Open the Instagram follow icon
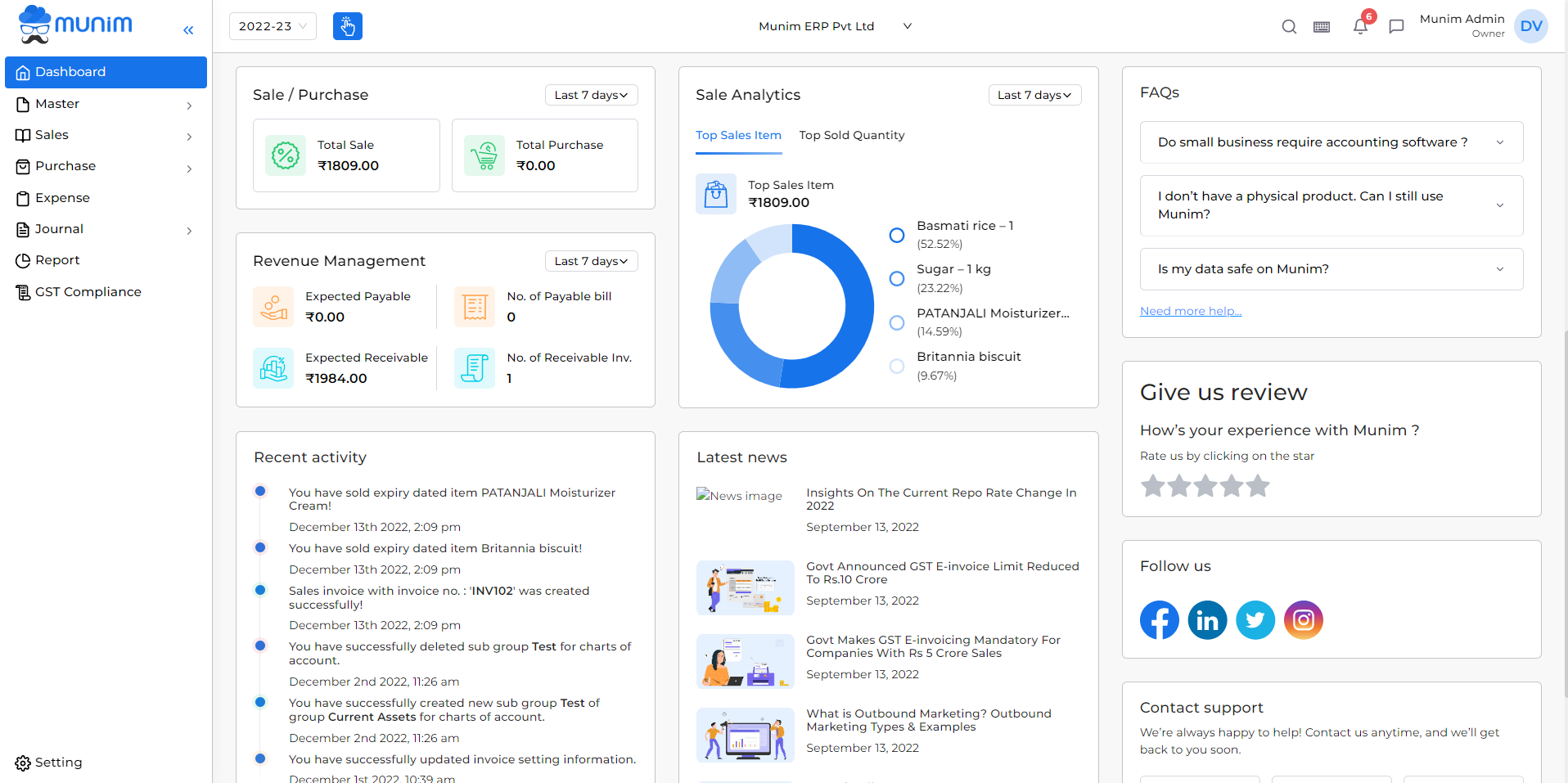Viewport: 1568px width, 783px height. pos(1303,620)
